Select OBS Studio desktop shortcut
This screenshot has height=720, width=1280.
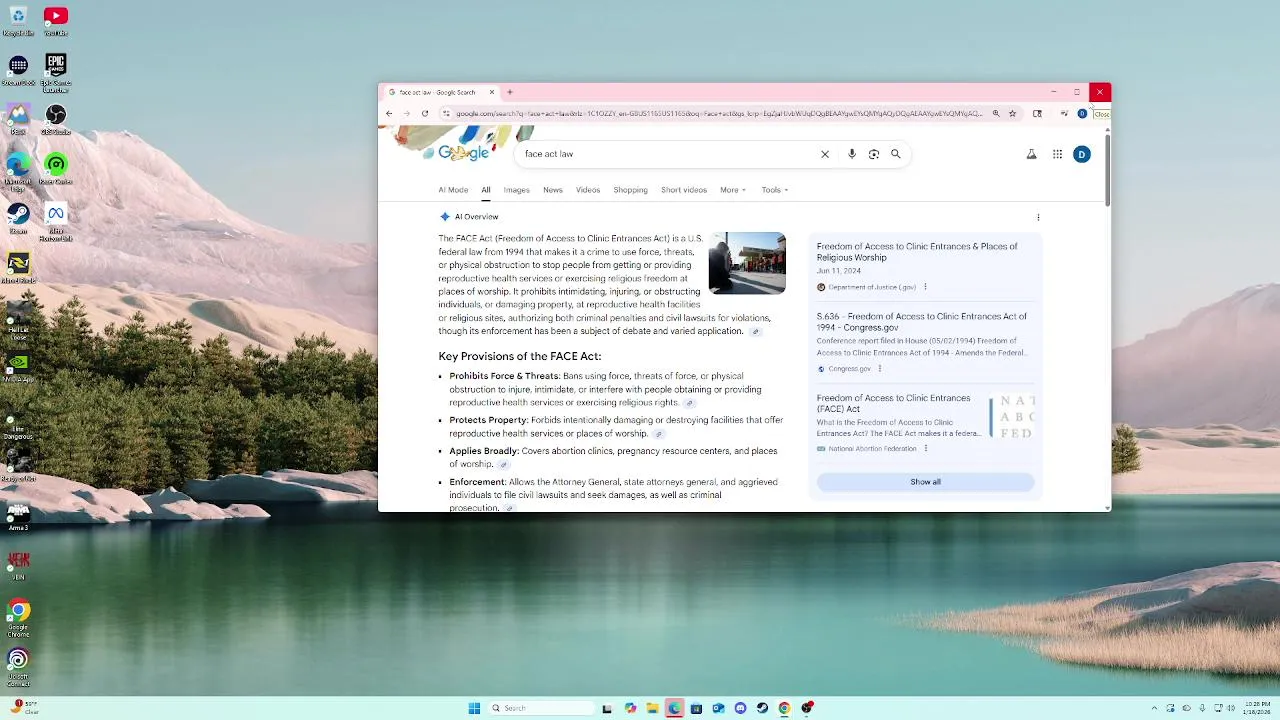[56, 120]
